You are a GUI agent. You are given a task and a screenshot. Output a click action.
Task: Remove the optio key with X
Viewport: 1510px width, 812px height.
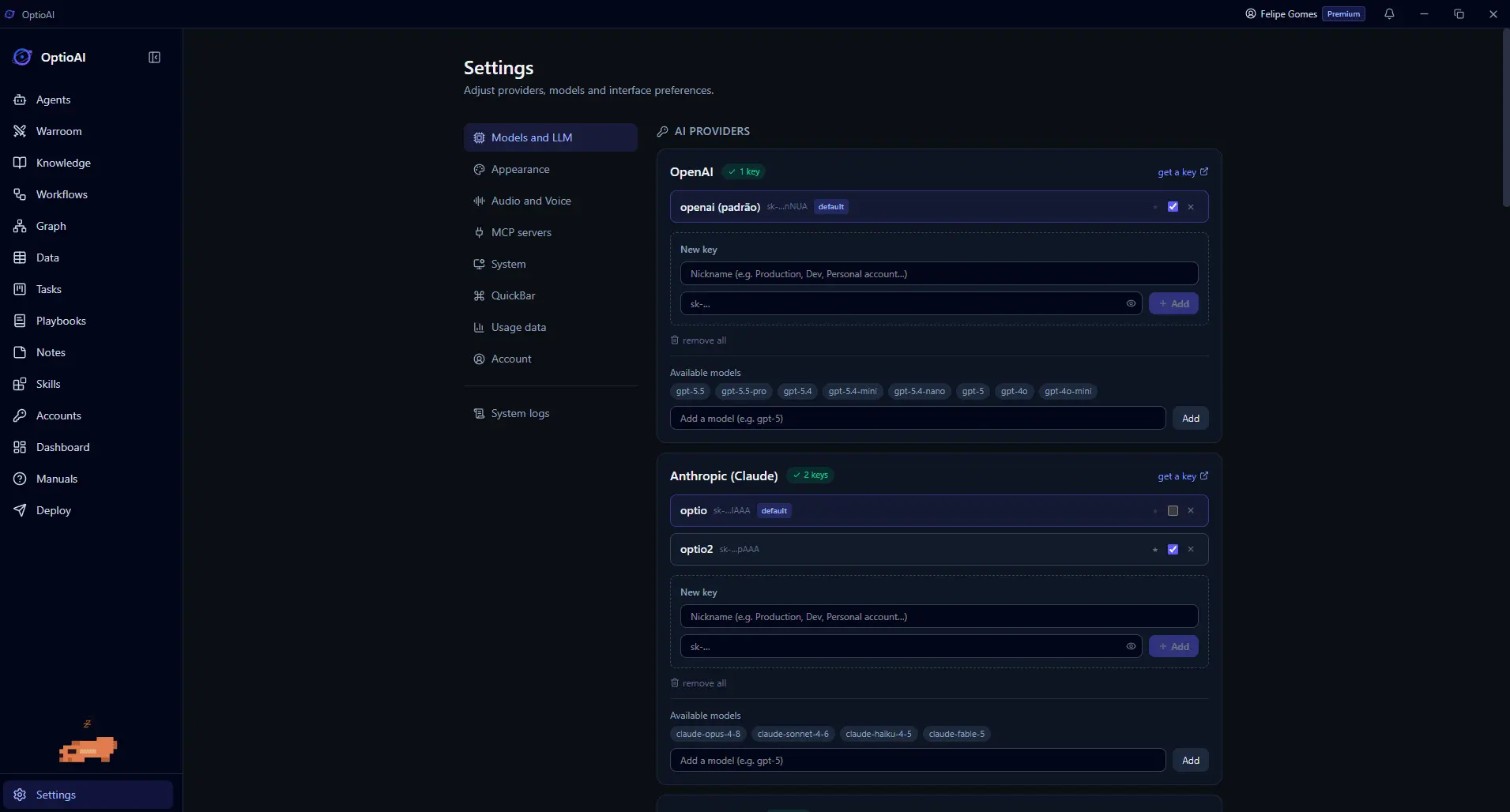(x=1191, y=511)
